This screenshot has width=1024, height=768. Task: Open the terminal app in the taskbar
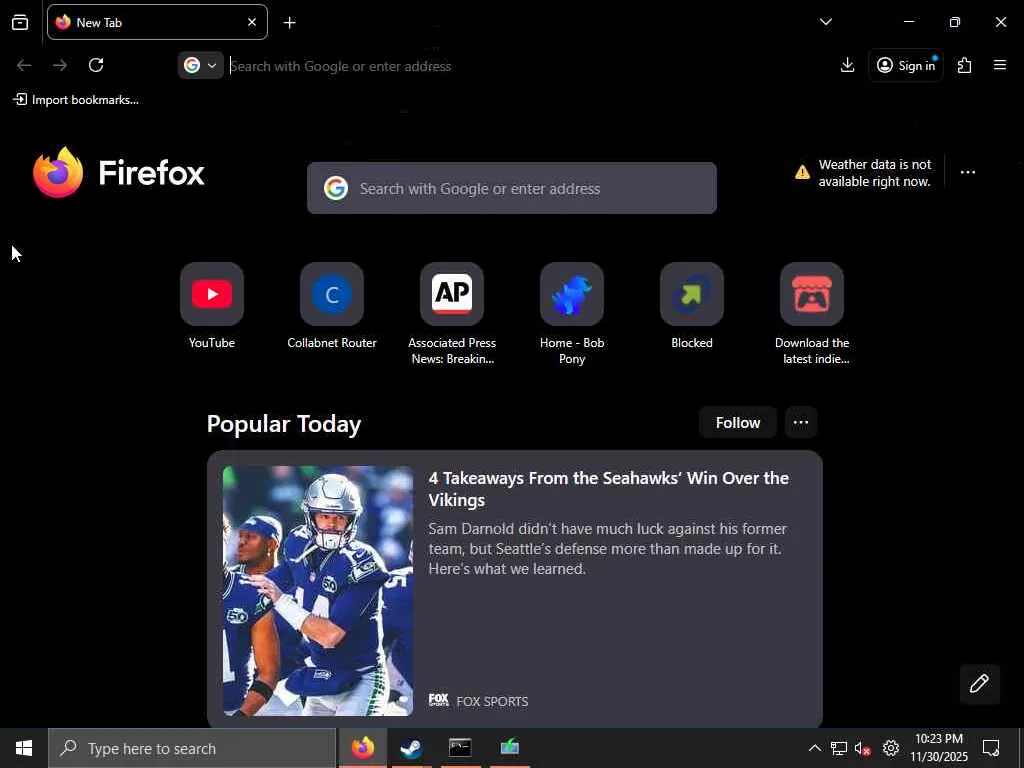[460, 748]
